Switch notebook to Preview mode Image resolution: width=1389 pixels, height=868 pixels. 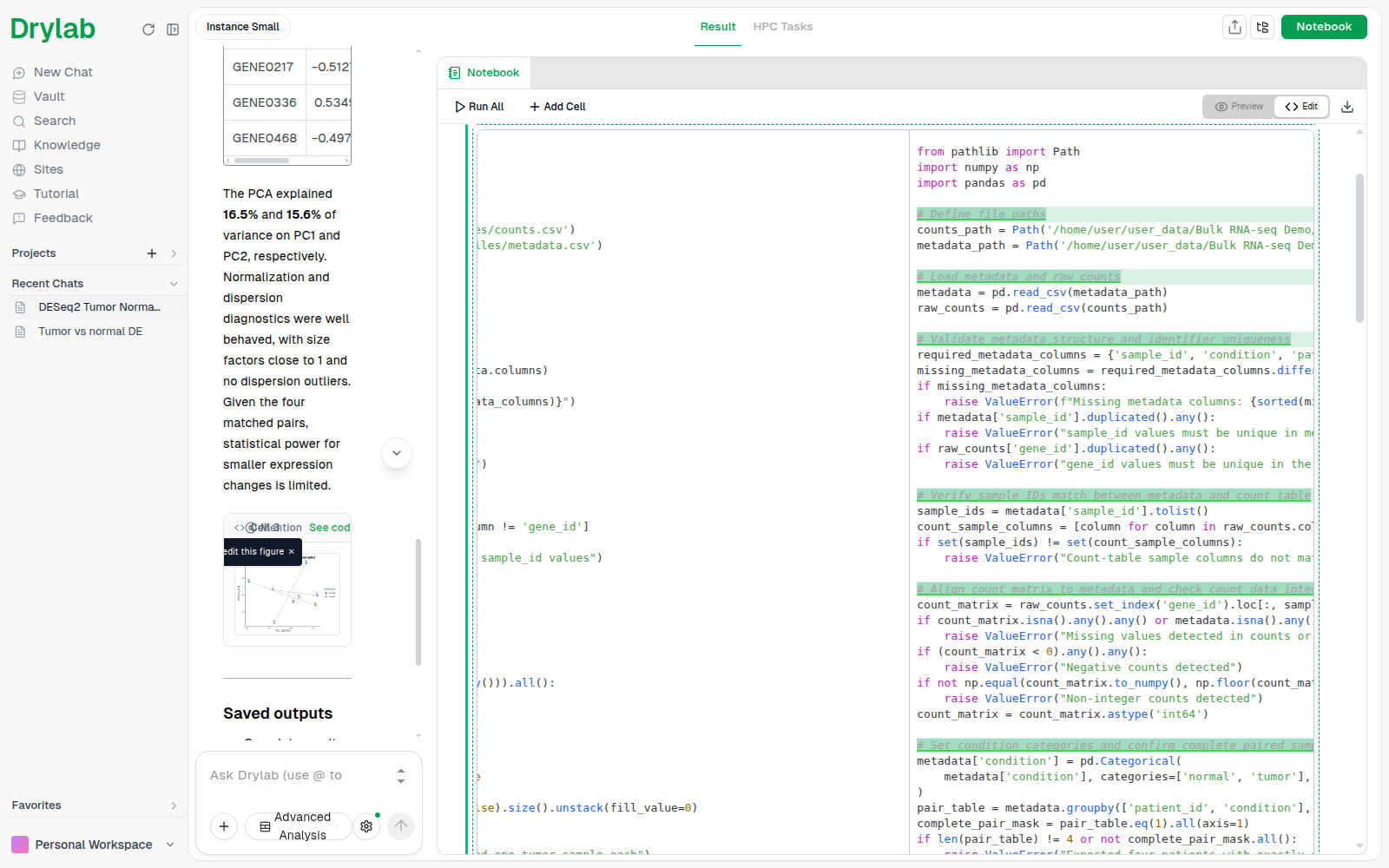click(x=1239, y=107)
